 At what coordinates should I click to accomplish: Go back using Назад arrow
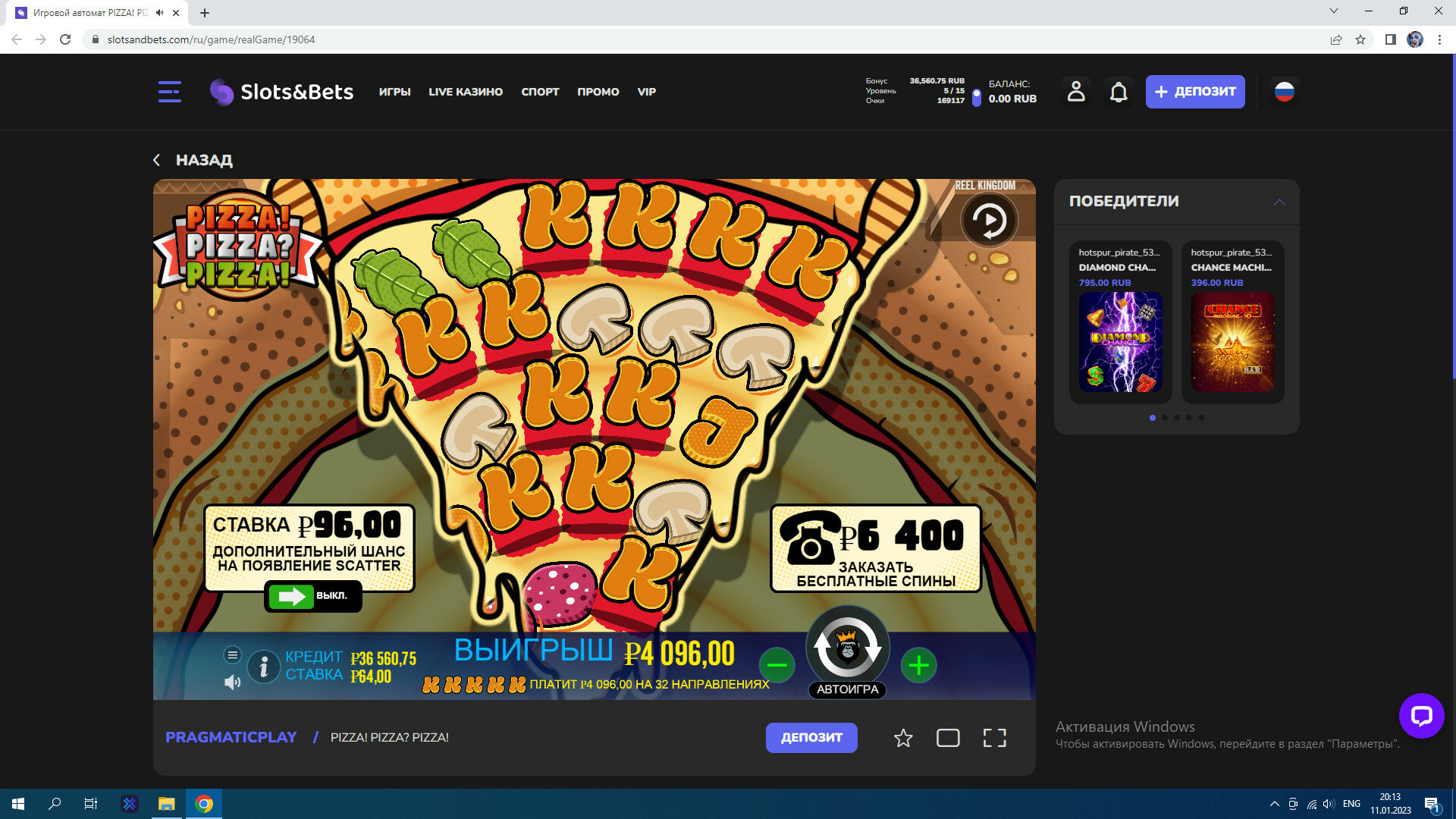(x=157, y=160)
